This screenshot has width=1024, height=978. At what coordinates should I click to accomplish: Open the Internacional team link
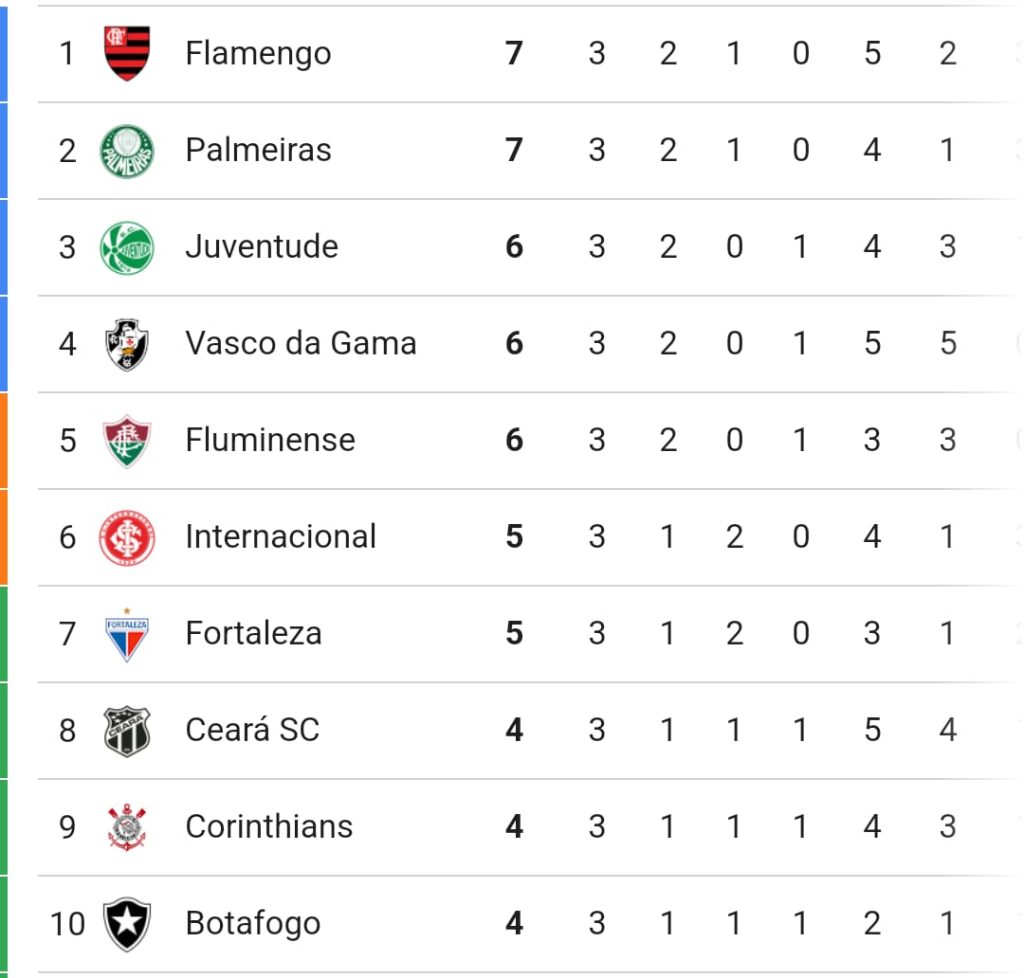pos(280,536)
